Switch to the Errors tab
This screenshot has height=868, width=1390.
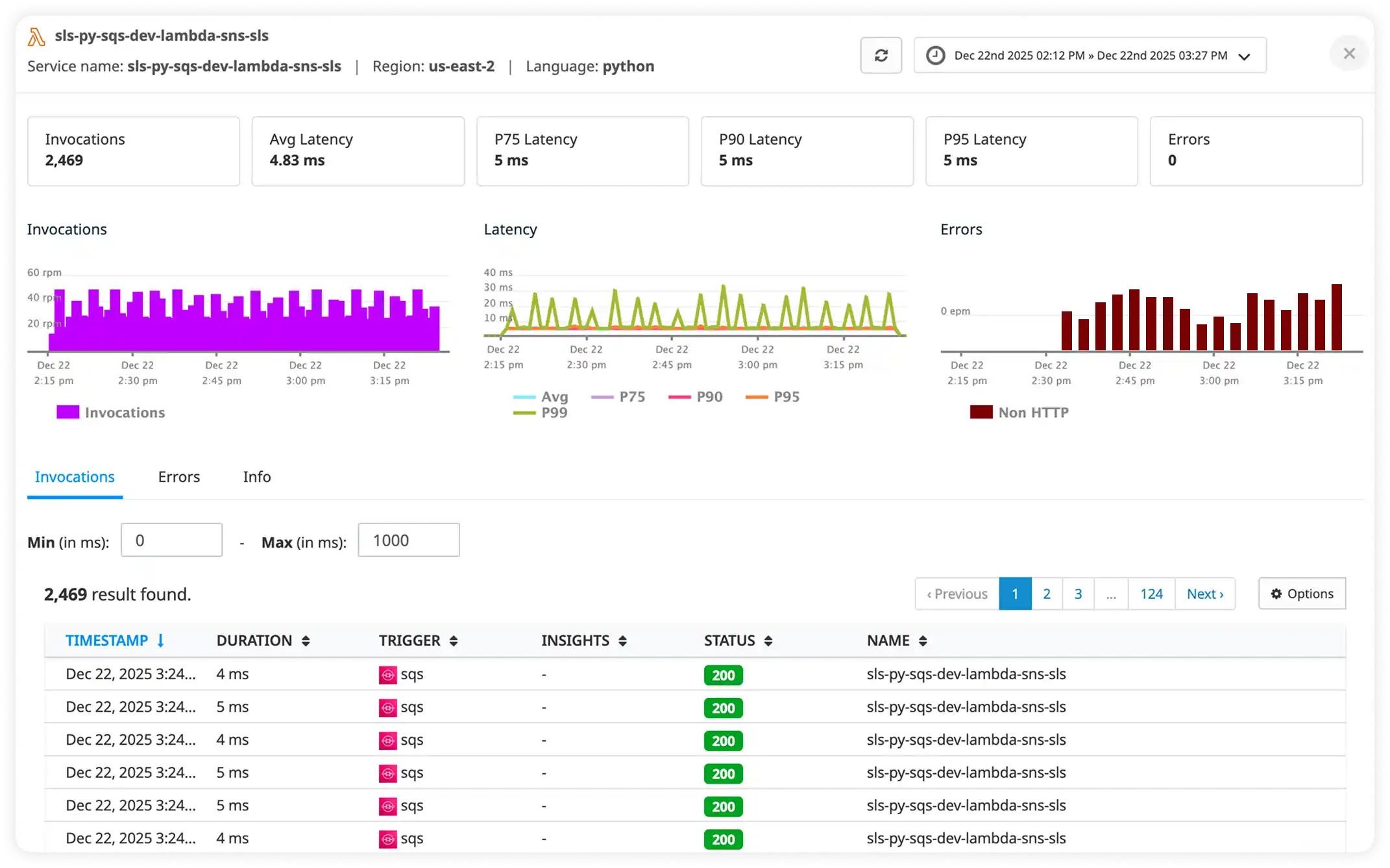pyautogui.click(x=178, y=477)
